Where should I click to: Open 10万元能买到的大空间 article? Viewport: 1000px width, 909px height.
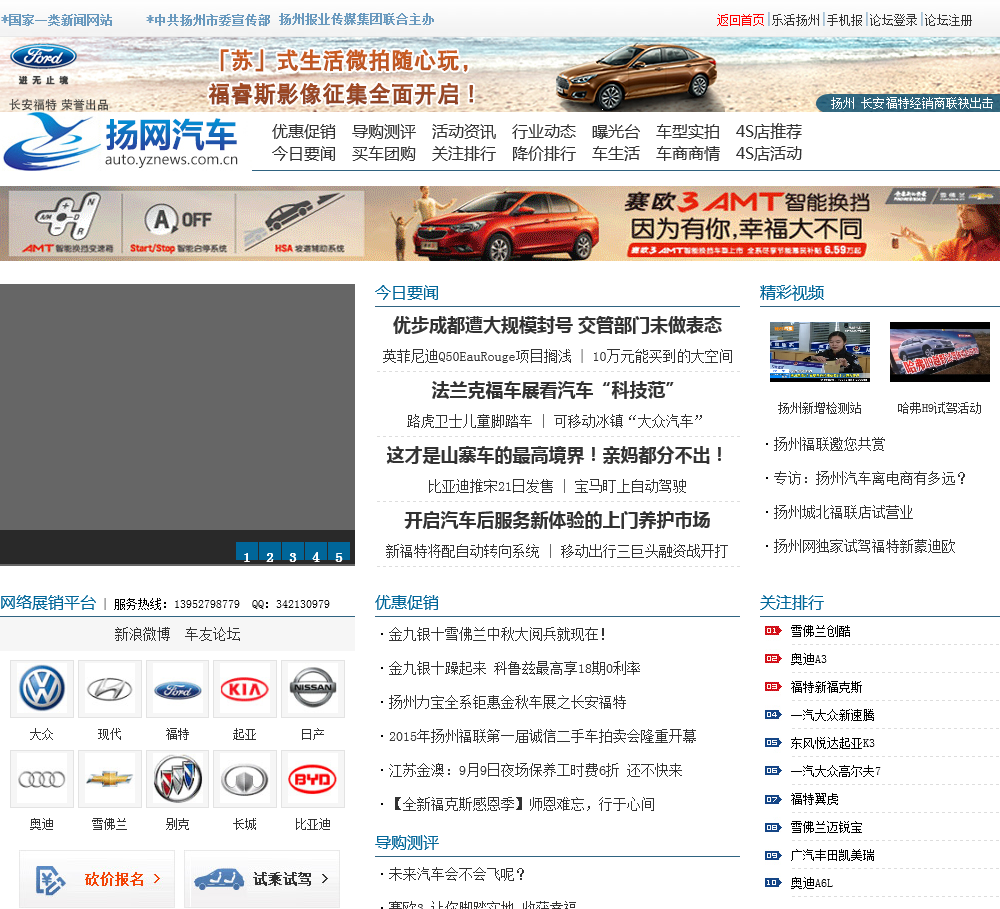pos(662,357)
